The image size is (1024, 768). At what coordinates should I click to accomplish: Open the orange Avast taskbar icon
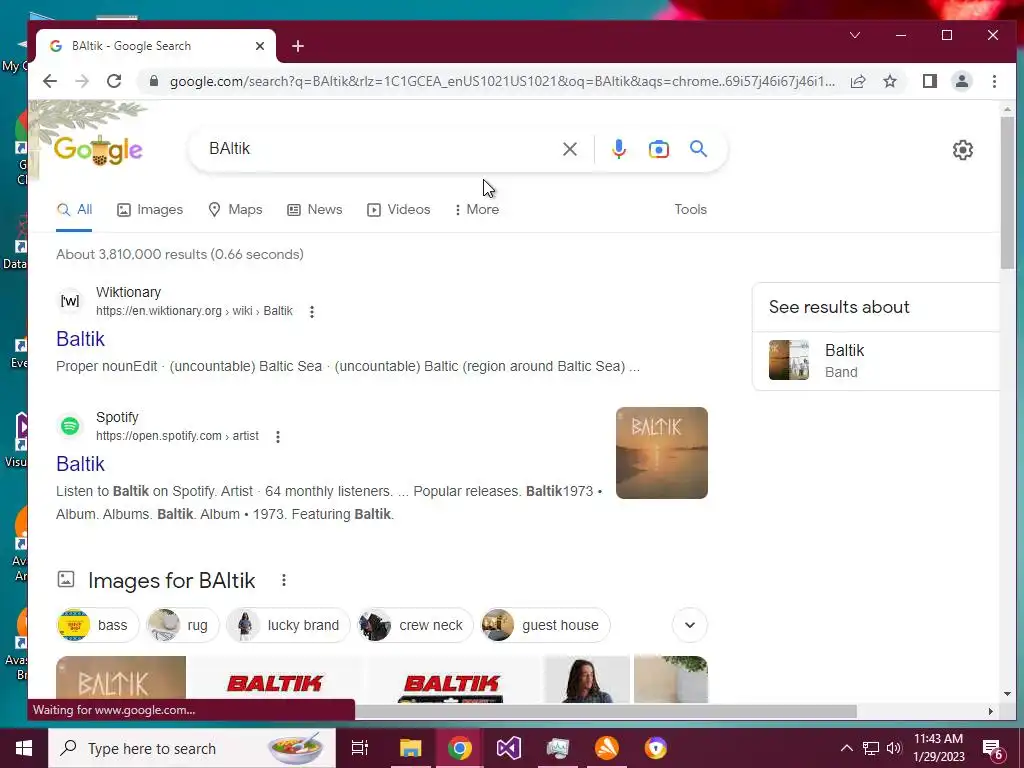click(x=607, y=748)
